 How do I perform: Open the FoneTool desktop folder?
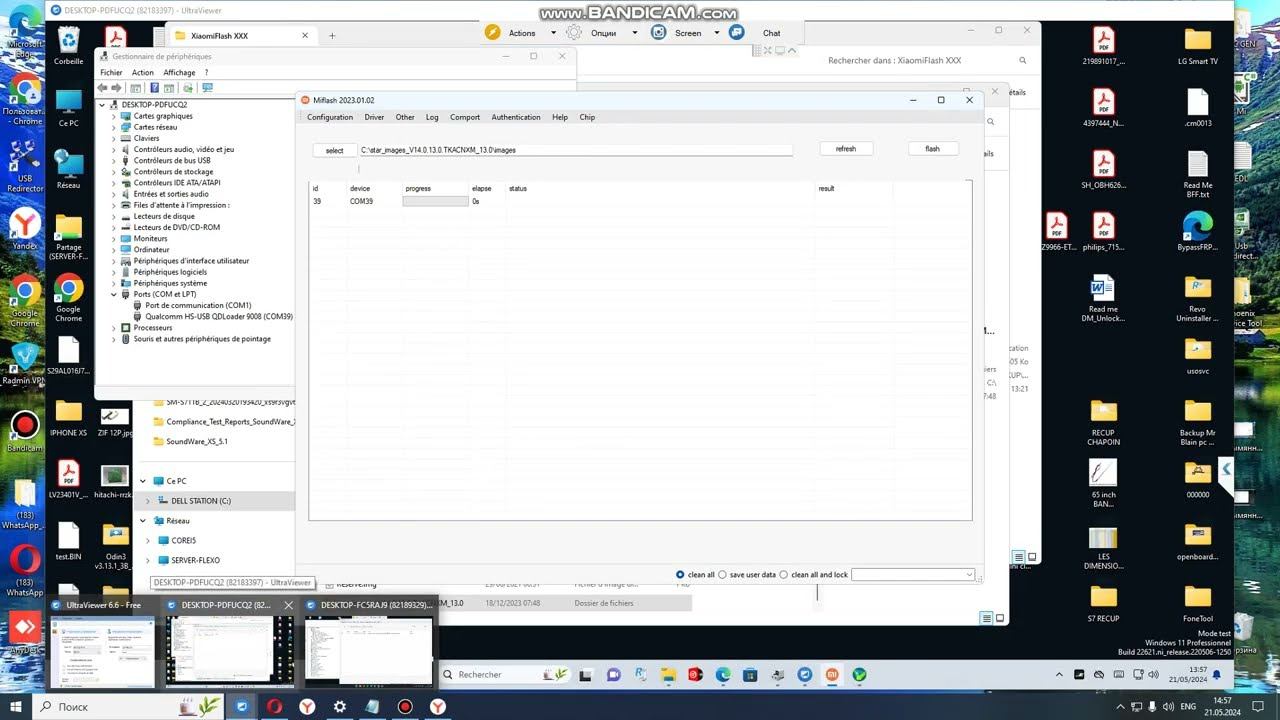pos(1197,603)
